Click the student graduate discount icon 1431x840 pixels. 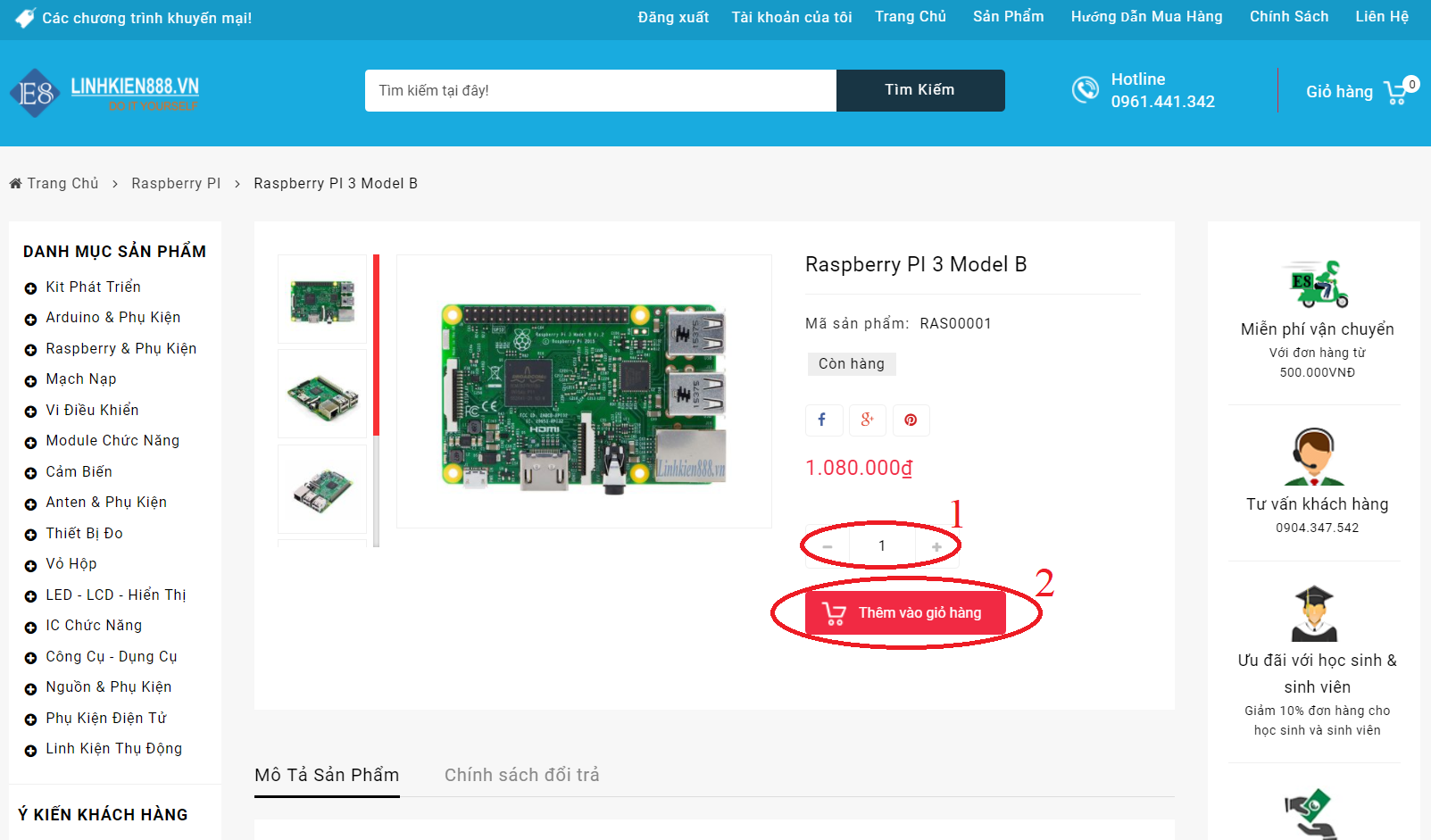click(1314, 614)
